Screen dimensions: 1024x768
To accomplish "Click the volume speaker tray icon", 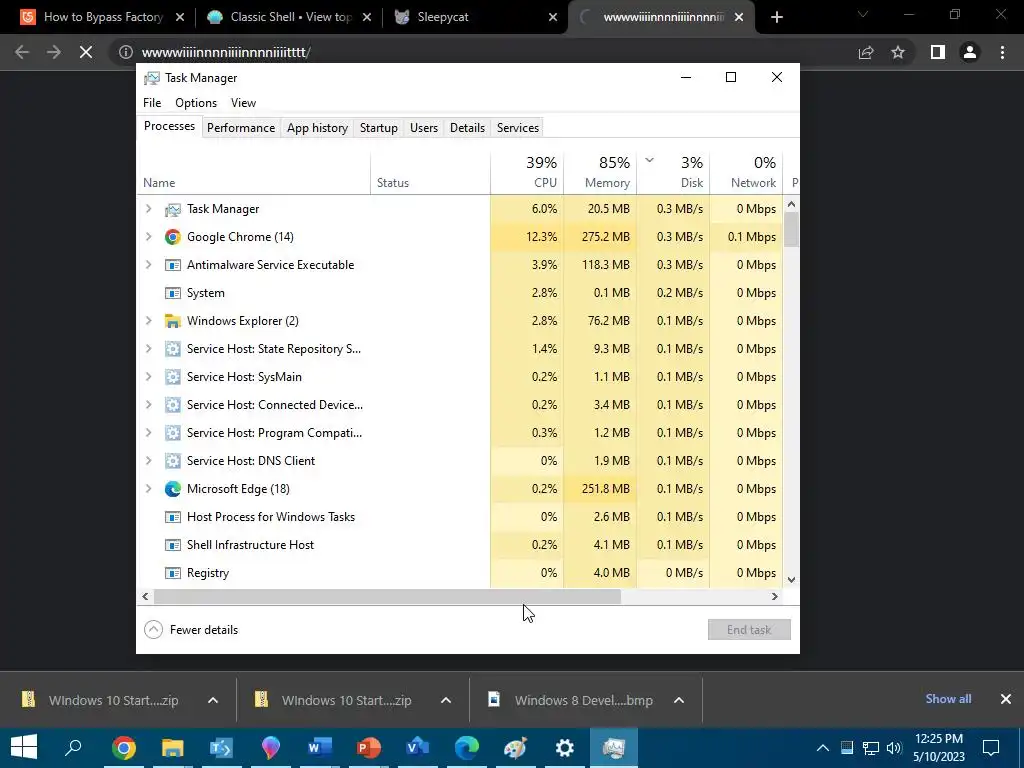I will click(895, 748).
